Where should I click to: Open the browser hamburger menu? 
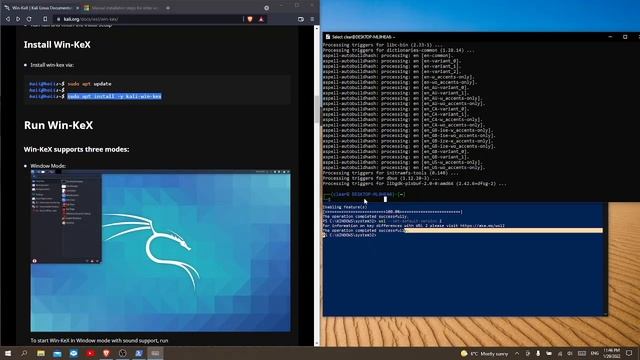coord(312,19)
